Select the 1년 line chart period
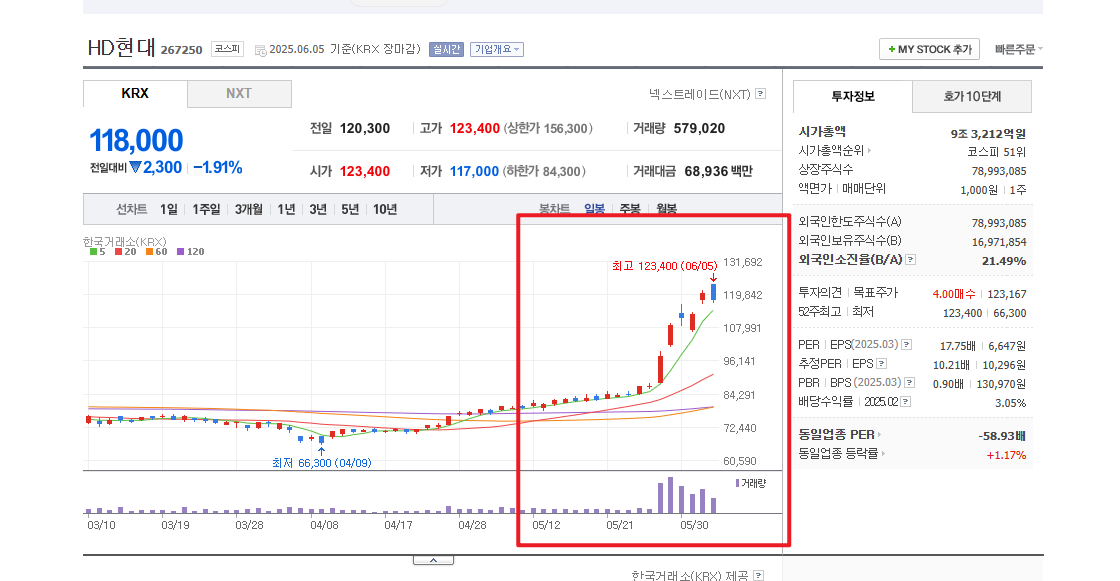The height and width of the screenshot is (581, 1120). coord(286,209)
